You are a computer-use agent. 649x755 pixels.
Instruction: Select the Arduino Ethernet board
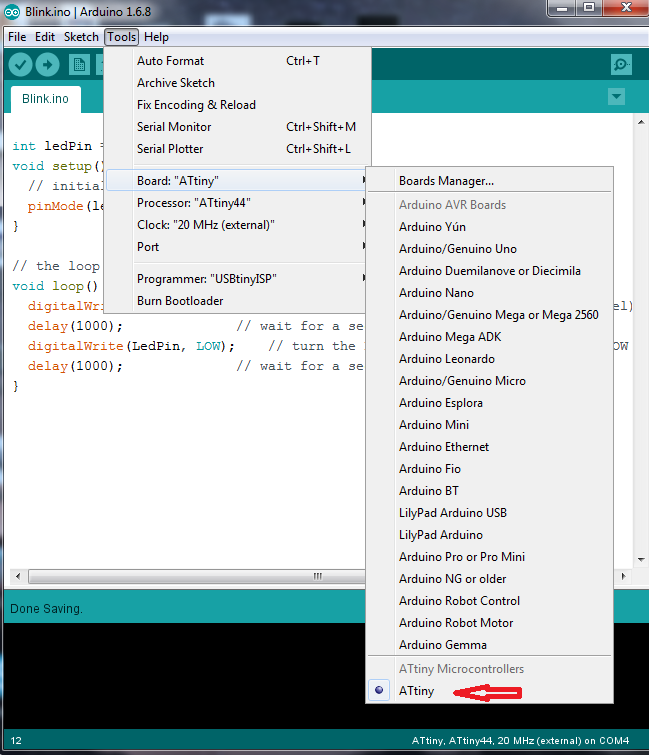[489, 447]
